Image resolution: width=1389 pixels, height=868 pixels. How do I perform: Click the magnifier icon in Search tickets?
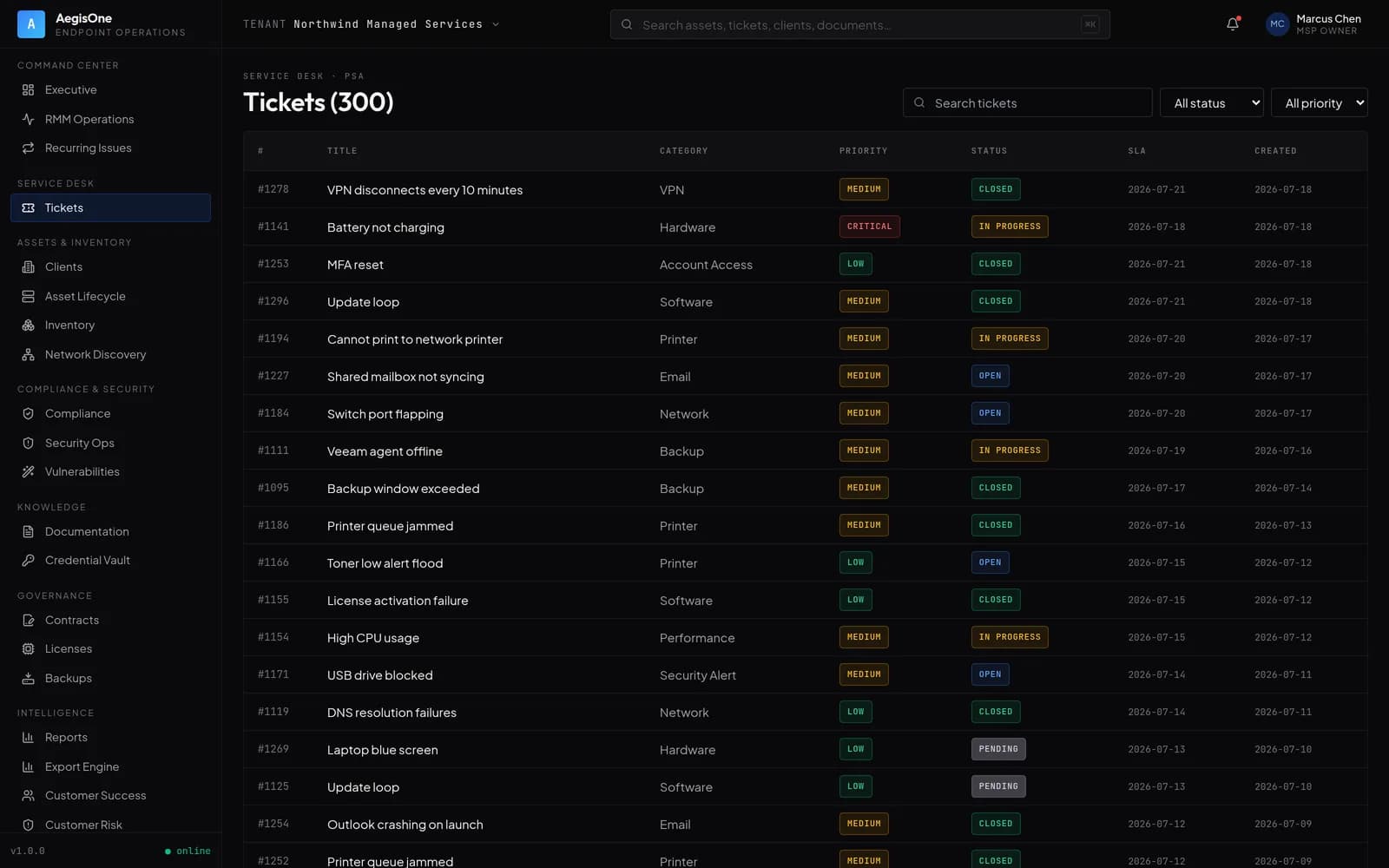pyautogui.click(x=919, y=103)
